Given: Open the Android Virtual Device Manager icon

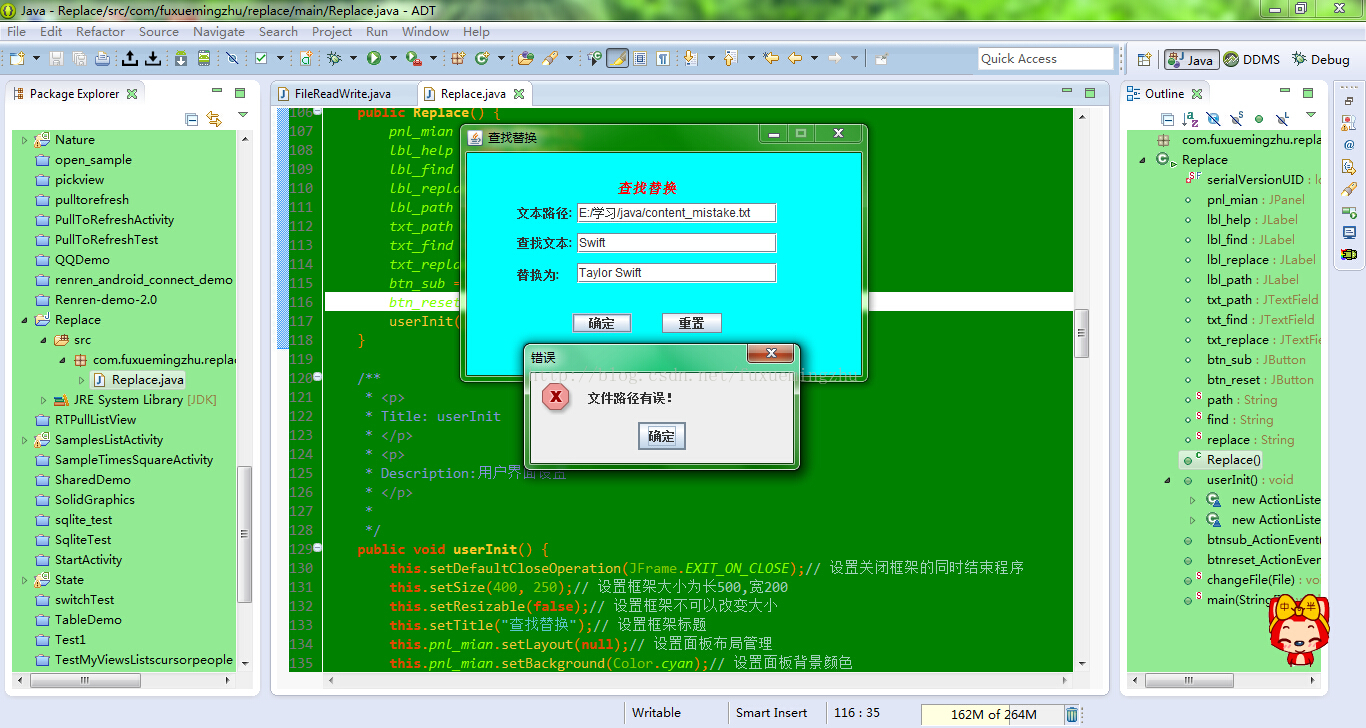Looking at the screenshot, I should [204, 58].
